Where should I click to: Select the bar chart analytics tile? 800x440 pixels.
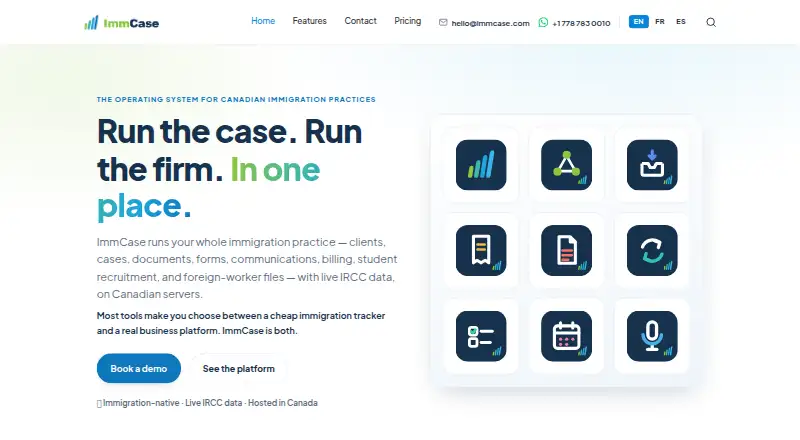pos(481,165)
